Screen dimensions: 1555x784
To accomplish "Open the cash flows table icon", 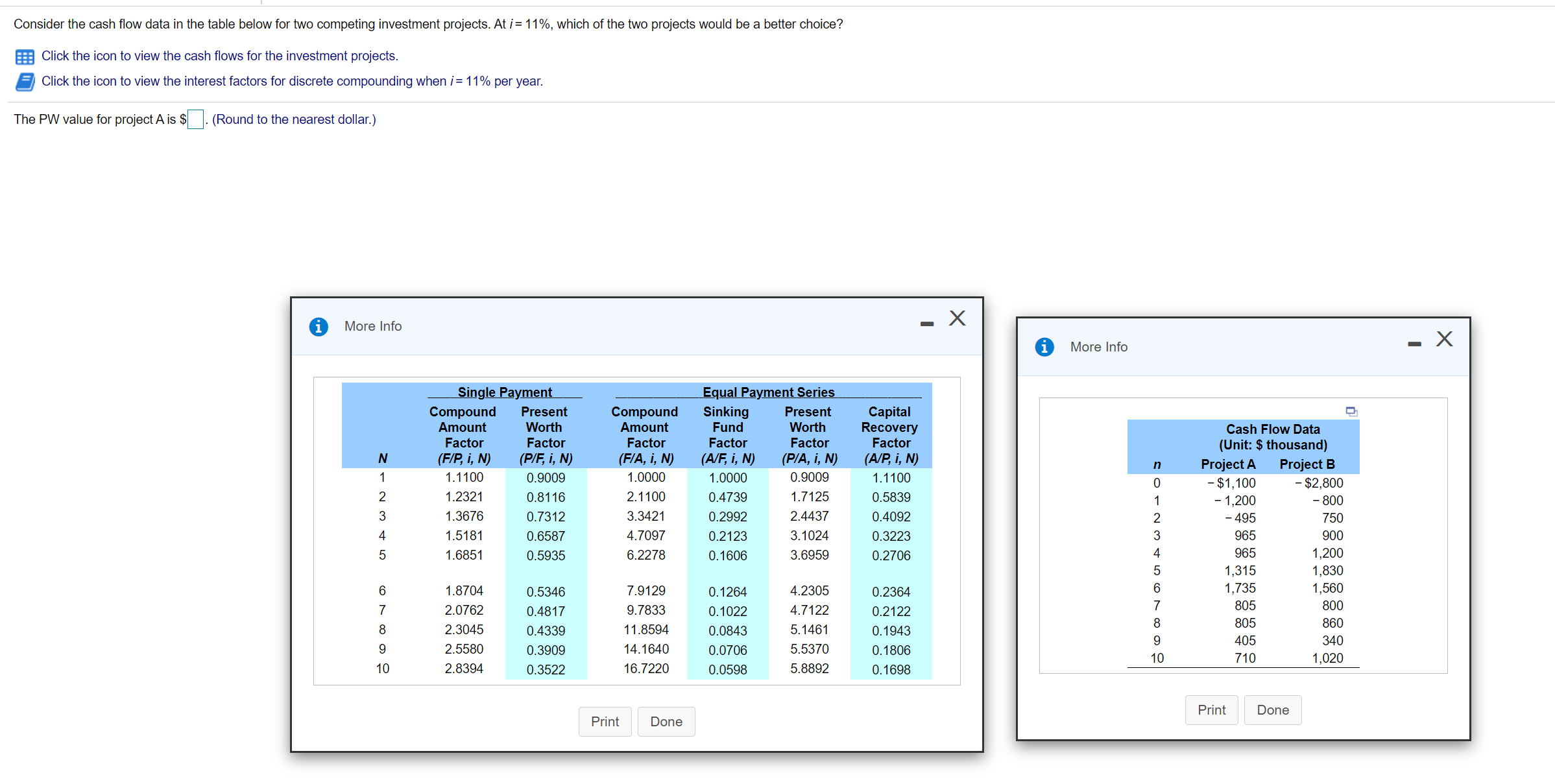I will click(x=25, y=57).
